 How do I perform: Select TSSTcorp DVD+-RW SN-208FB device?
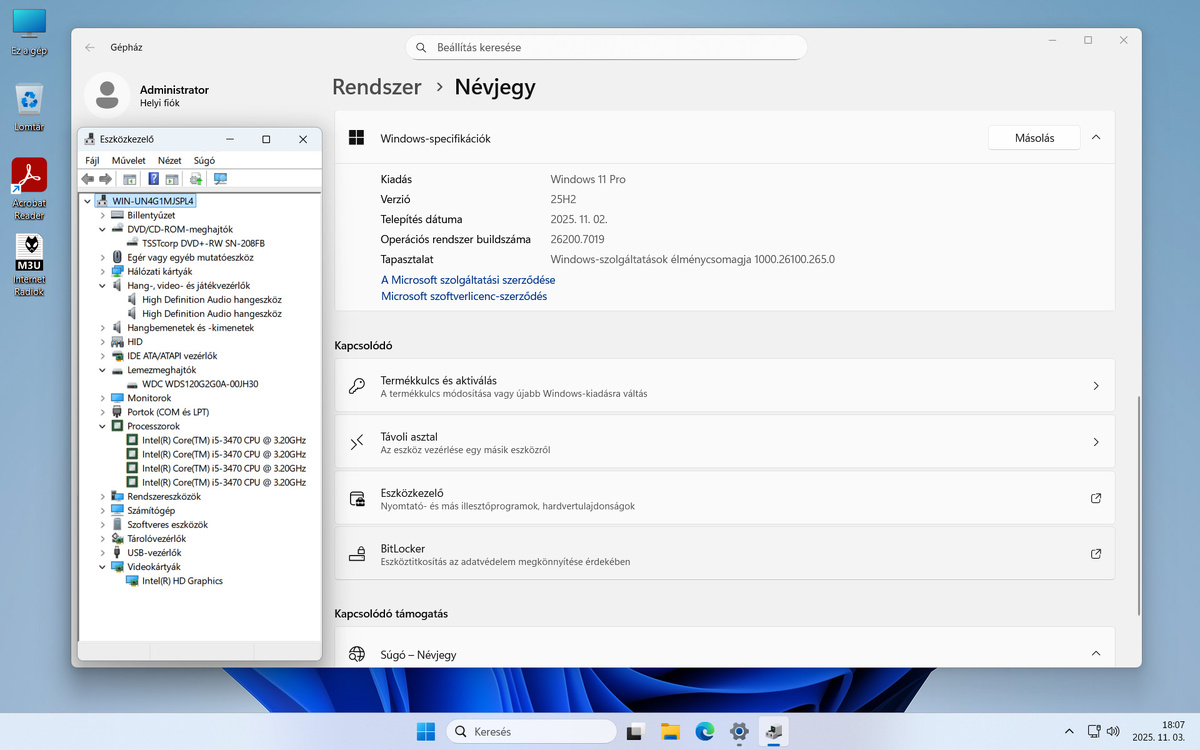203,243
